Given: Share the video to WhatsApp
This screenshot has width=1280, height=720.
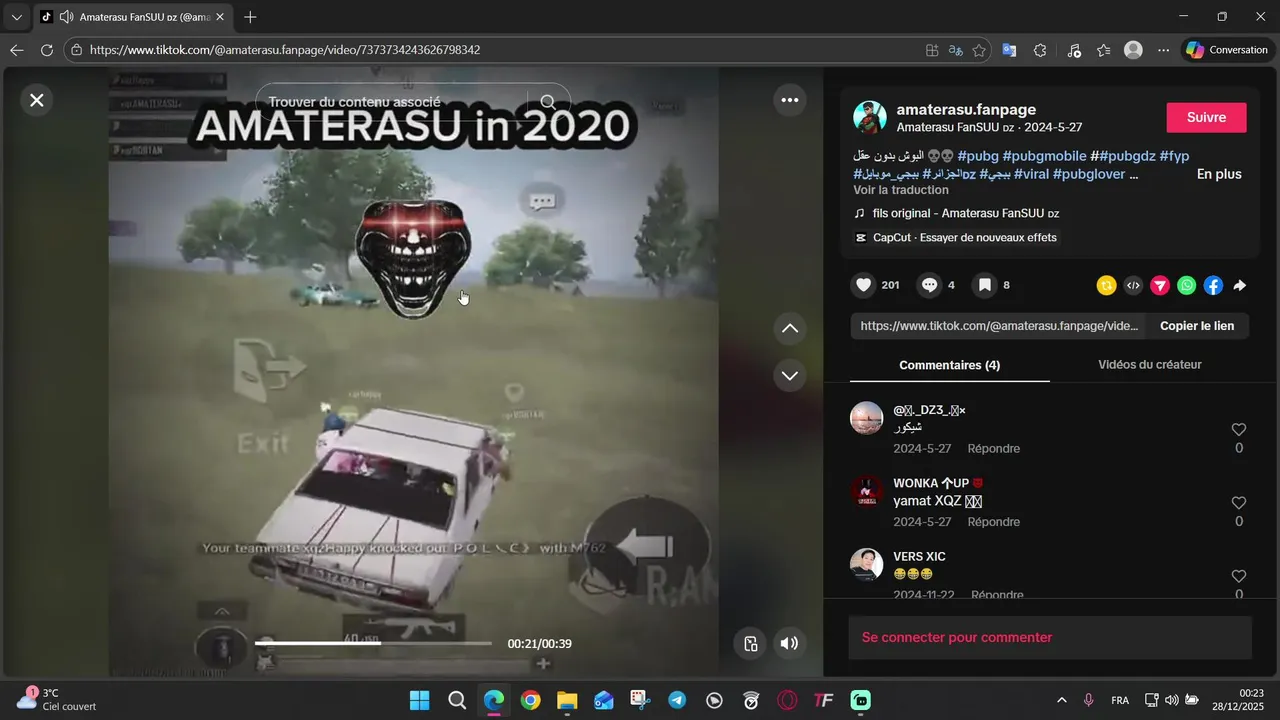Looking at the screenshot, I should point(1186,286).
